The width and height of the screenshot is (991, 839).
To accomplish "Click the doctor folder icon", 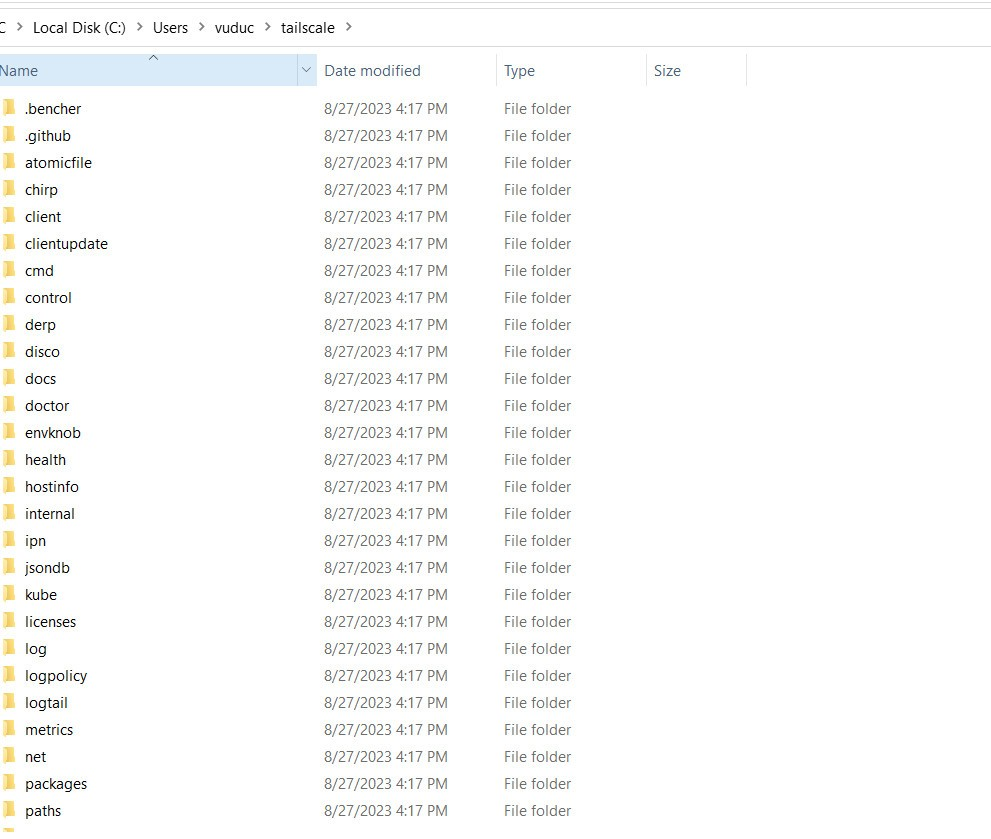I will (9, 405).
